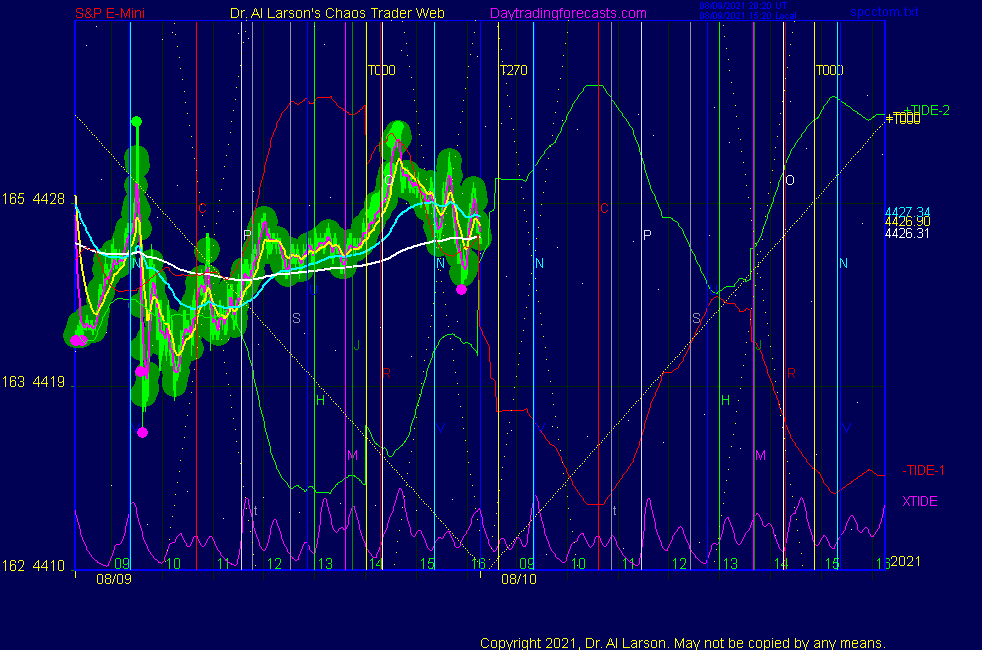982x650 pixels.
Task: Click the 20:20 UT timestamp
Action: (x=743, y=6)
